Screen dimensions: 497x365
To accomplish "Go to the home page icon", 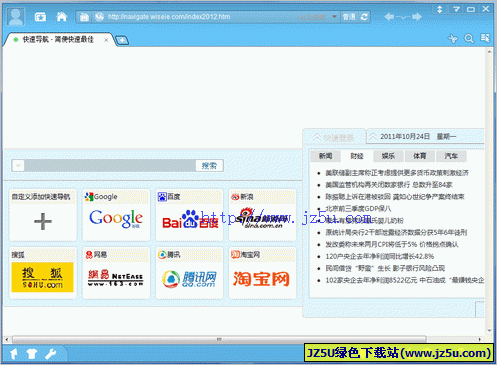I will (x=62, y=17).
